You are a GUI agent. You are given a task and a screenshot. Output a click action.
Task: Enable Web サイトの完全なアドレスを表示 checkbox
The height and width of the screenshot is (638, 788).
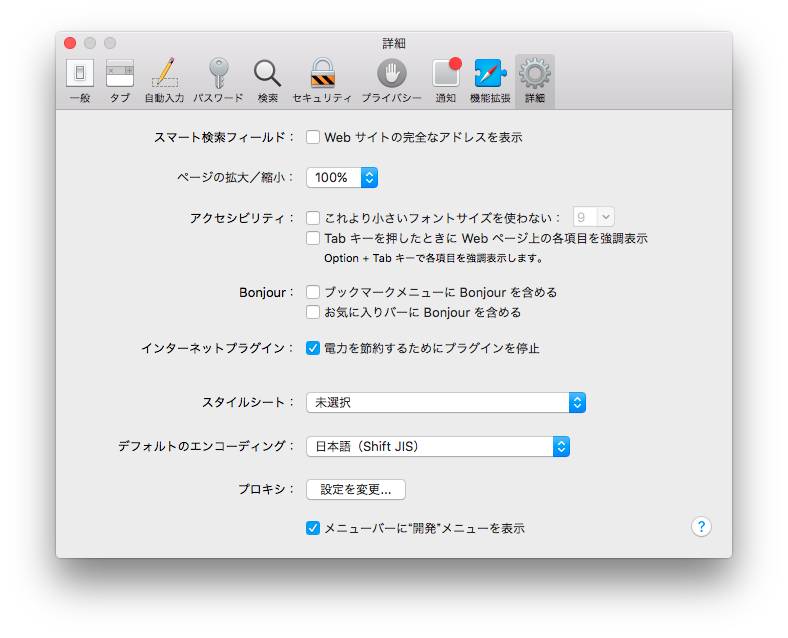point(313,137)
